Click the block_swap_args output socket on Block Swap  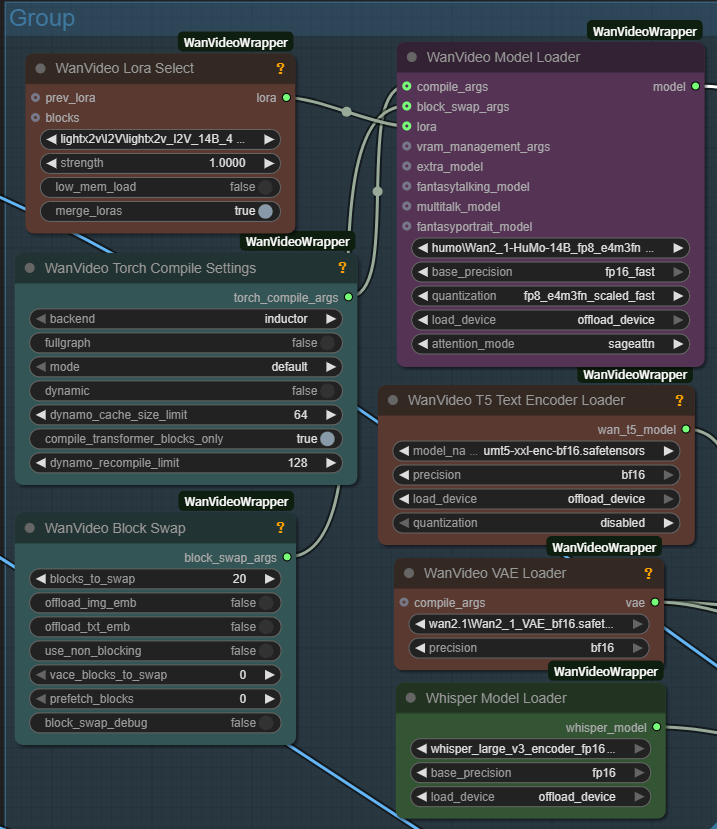coord(287,557)
